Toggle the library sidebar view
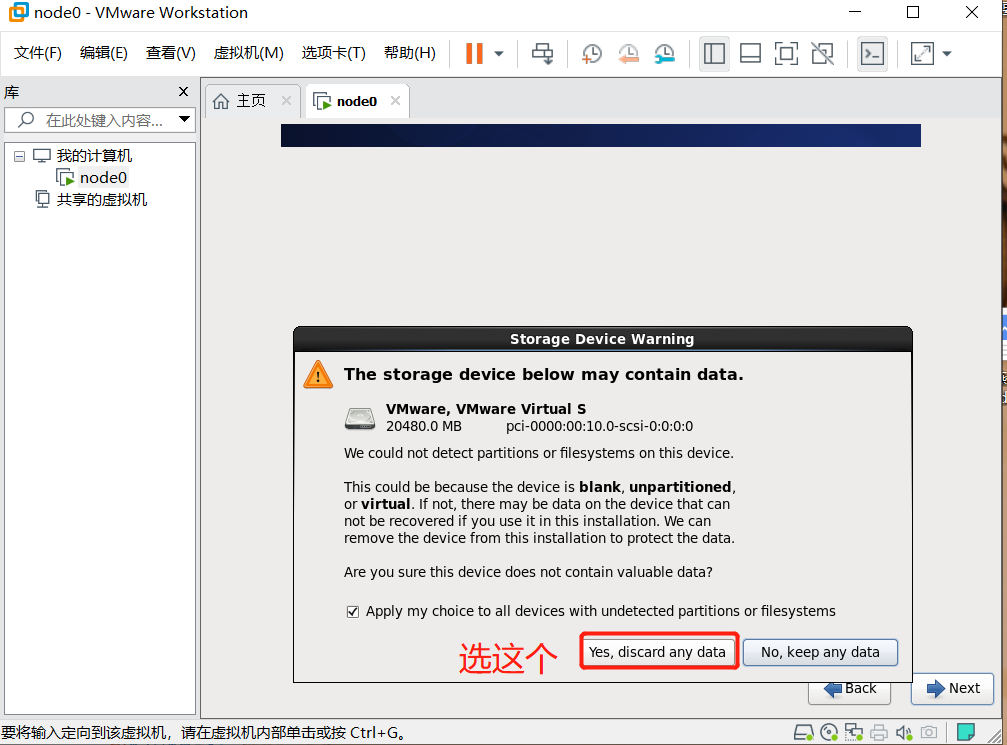The height and width of the screenshot is (745, 1007). click(x=714, y=53)
